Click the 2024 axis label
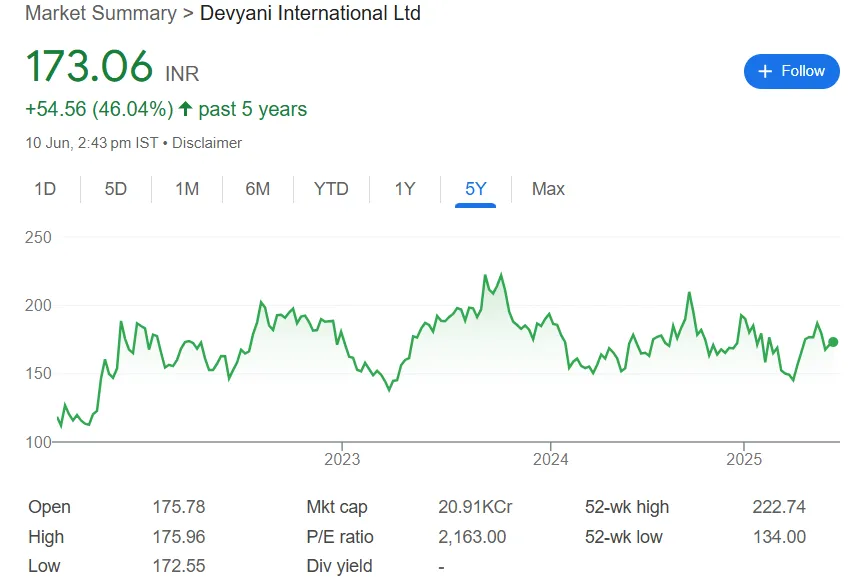The height and width of the screenshot is (585, 867). click(550, 459)
